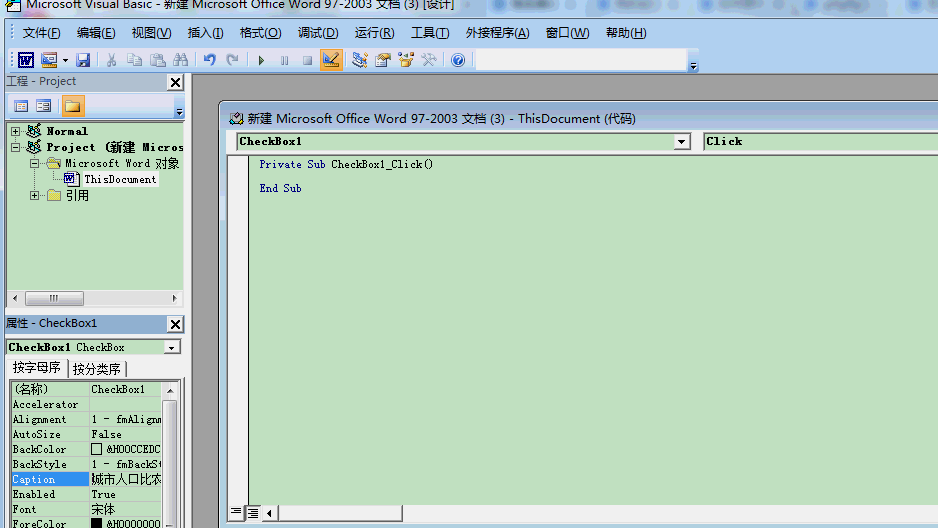Viewport: 938px width, 528px height.
Task: Click the Copy icon
Action: [x=135, y=60]
